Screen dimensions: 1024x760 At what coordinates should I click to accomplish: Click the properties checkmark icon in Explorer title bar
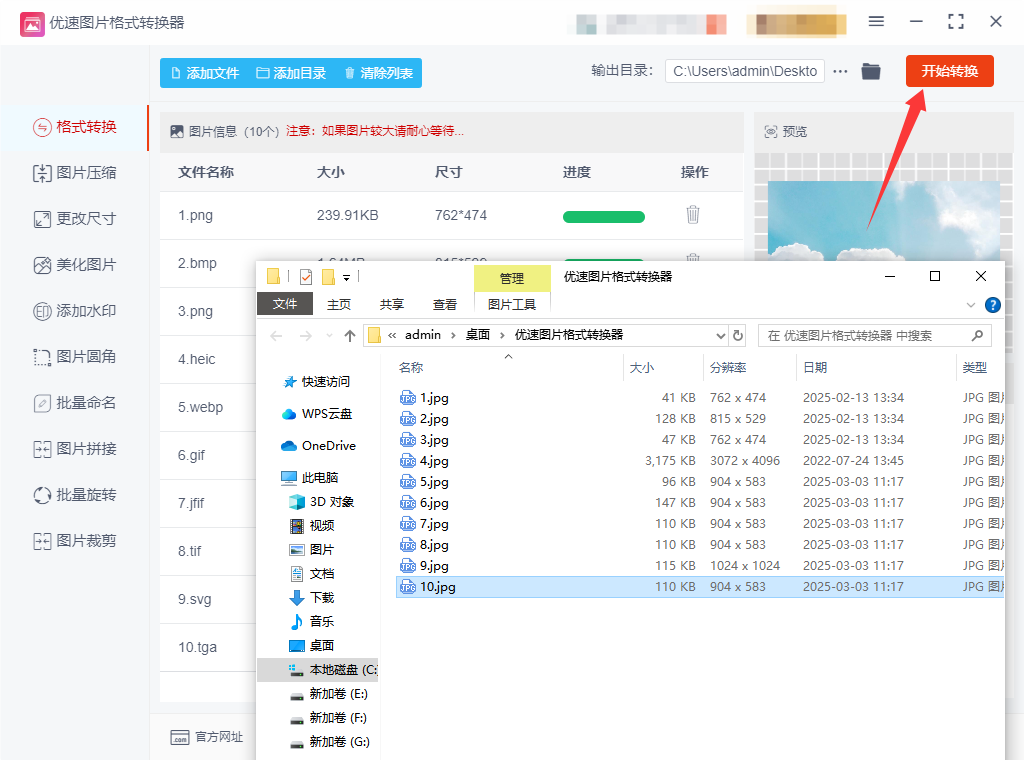click(x=306, y=277)
